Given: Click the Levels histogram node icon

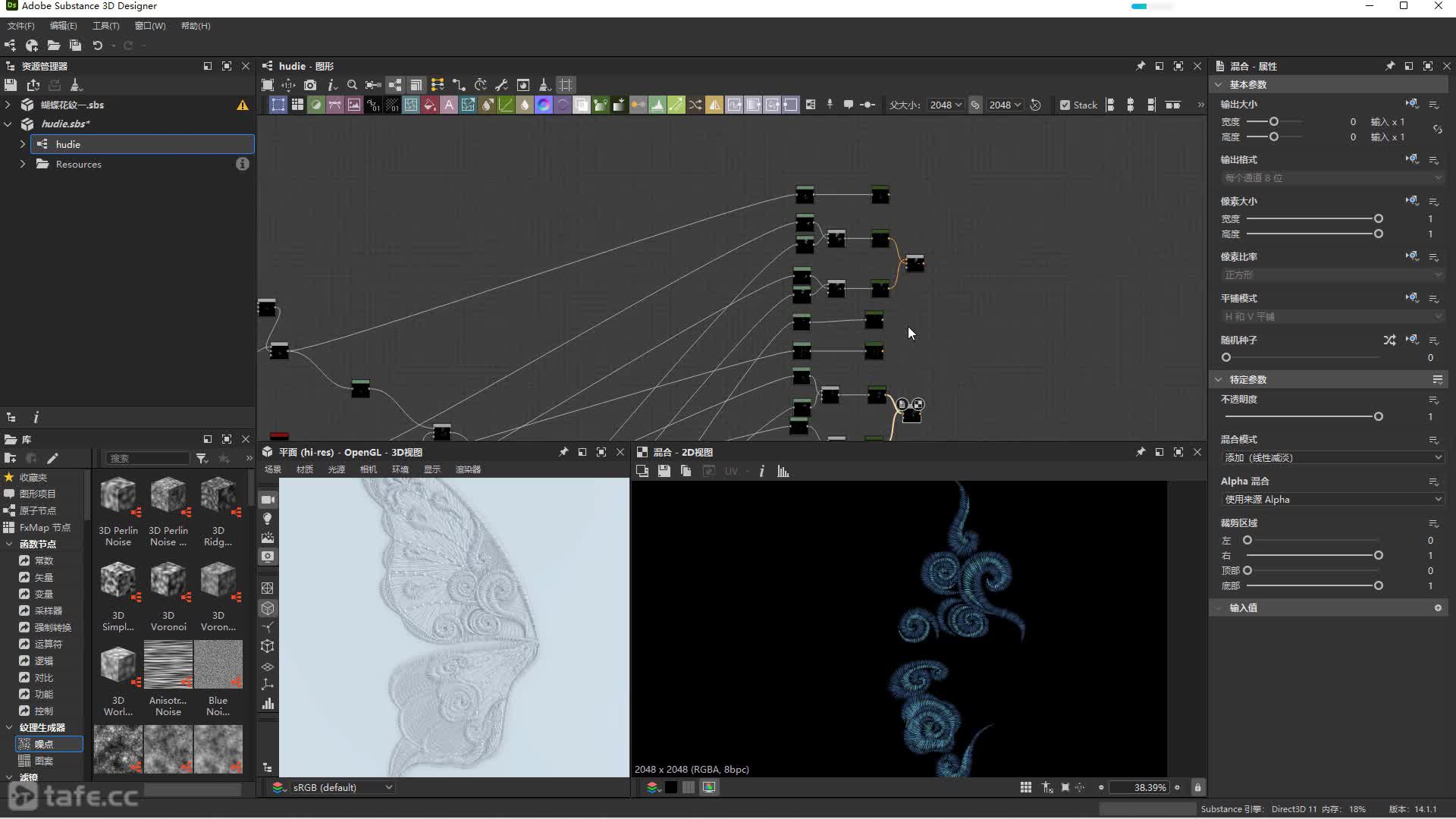Looking at the screenshot, I should [x=657, y=105].
